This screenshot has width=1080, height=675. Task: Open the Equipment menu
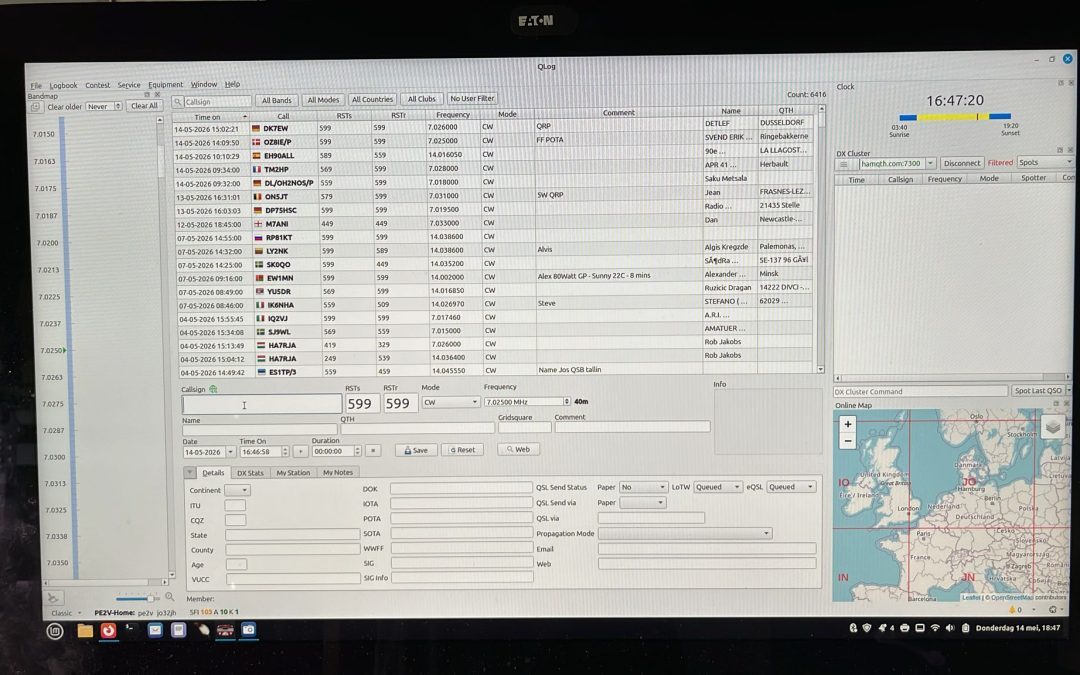click(165, 85)
